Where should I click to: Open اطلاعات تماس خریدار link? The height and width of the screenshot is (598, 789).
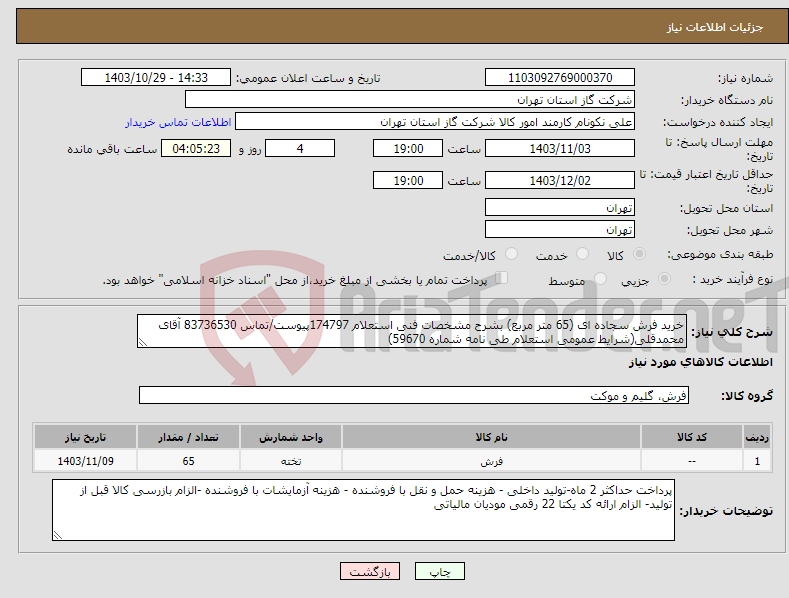[178, 122]
